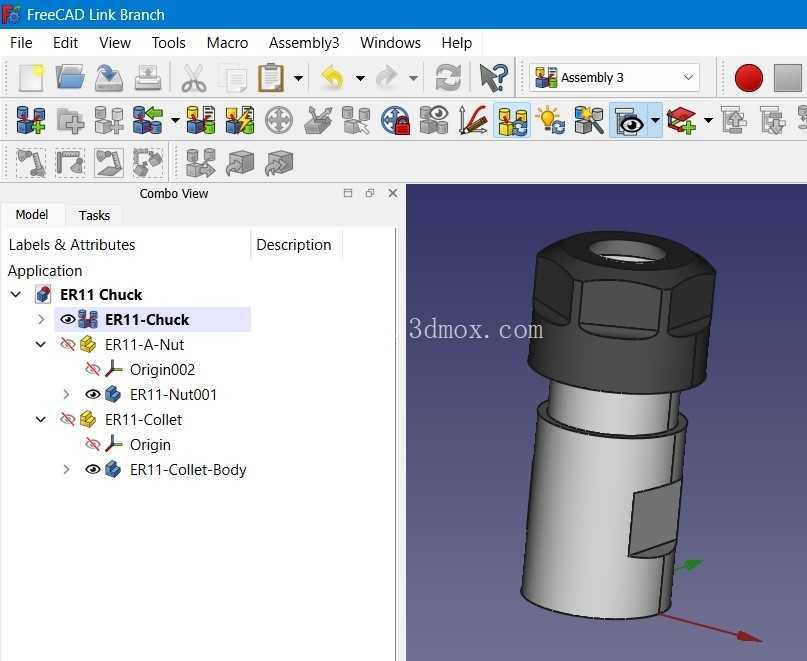Click the copy icon
This screenshot has width=807, height=661.
pos(233,78)
